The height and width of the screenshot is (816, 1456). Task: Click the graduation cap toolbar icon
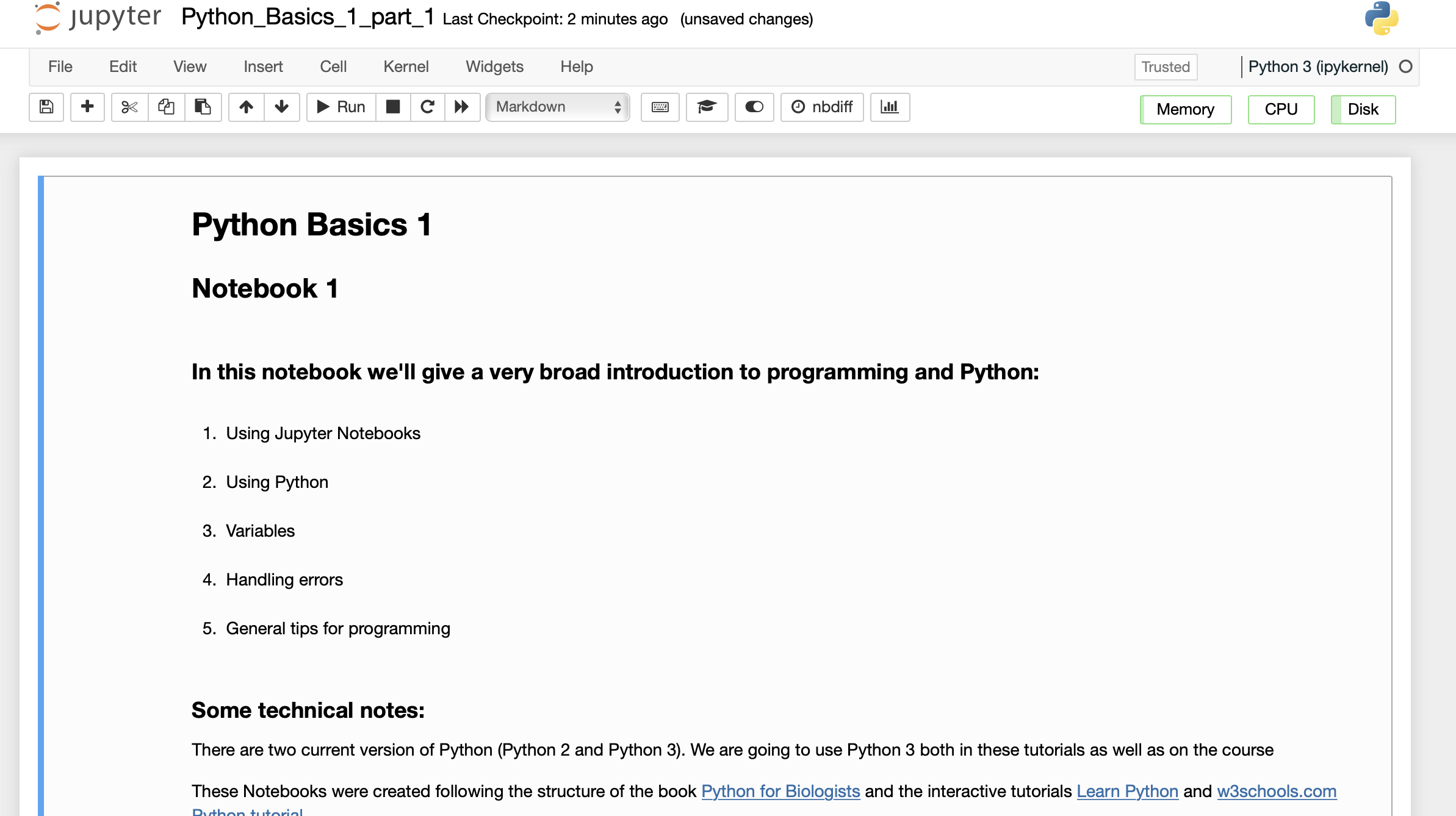tap(707, 107)
